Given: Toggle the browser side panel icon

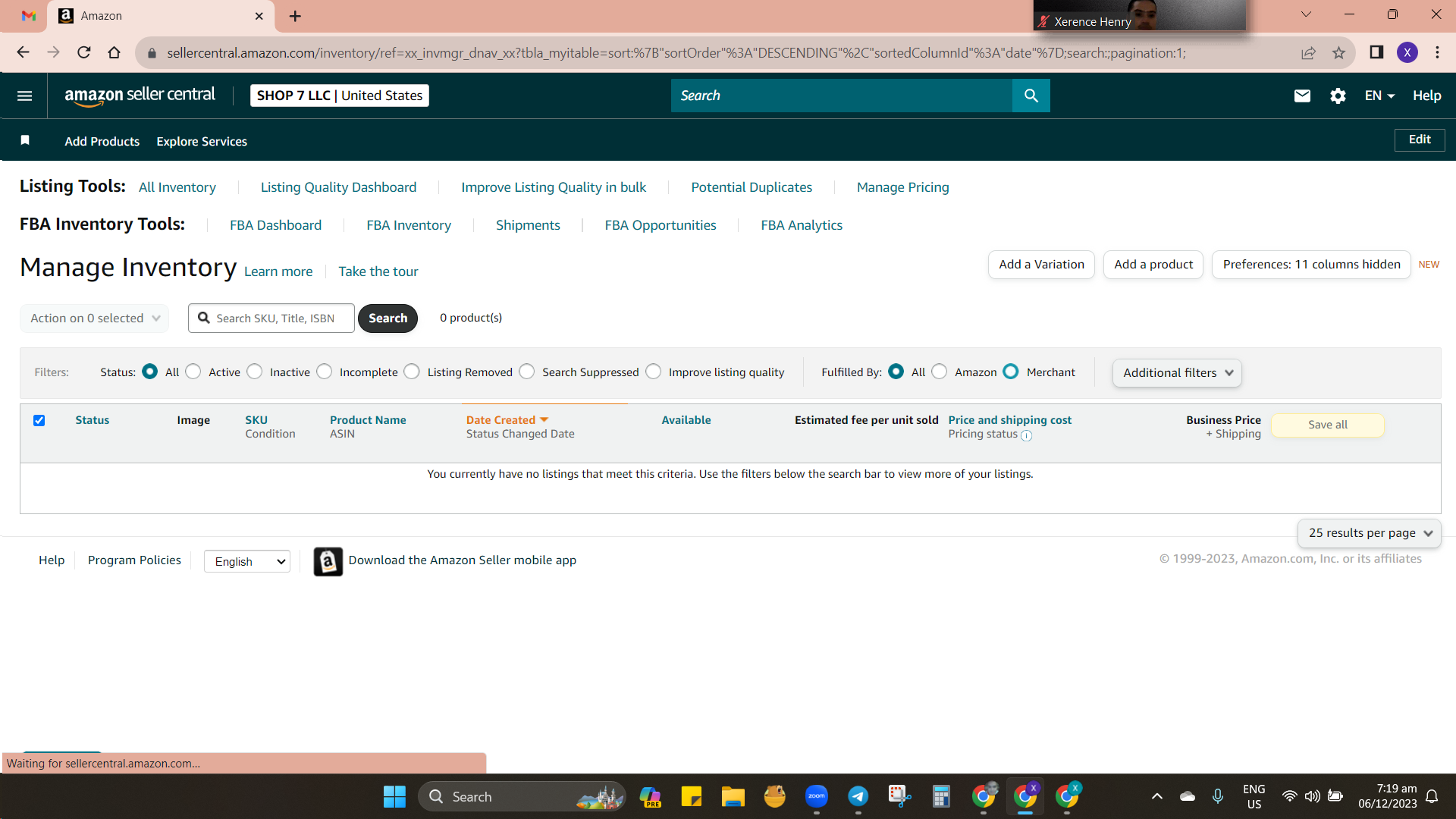Looking at the screenshot, I should pyautogui.click(x=1376, y=52).
